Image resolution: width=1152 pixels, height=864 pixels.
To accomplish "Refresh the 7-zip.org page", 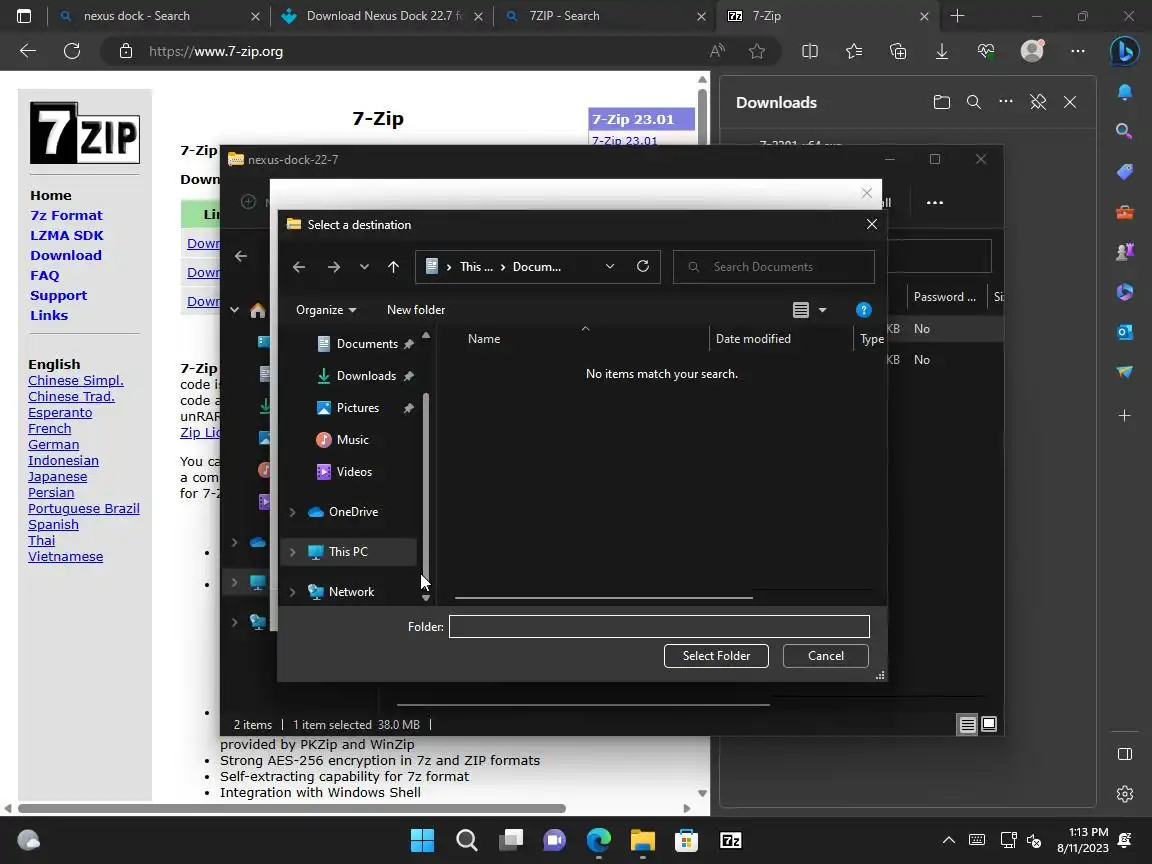I will point(72,51).
